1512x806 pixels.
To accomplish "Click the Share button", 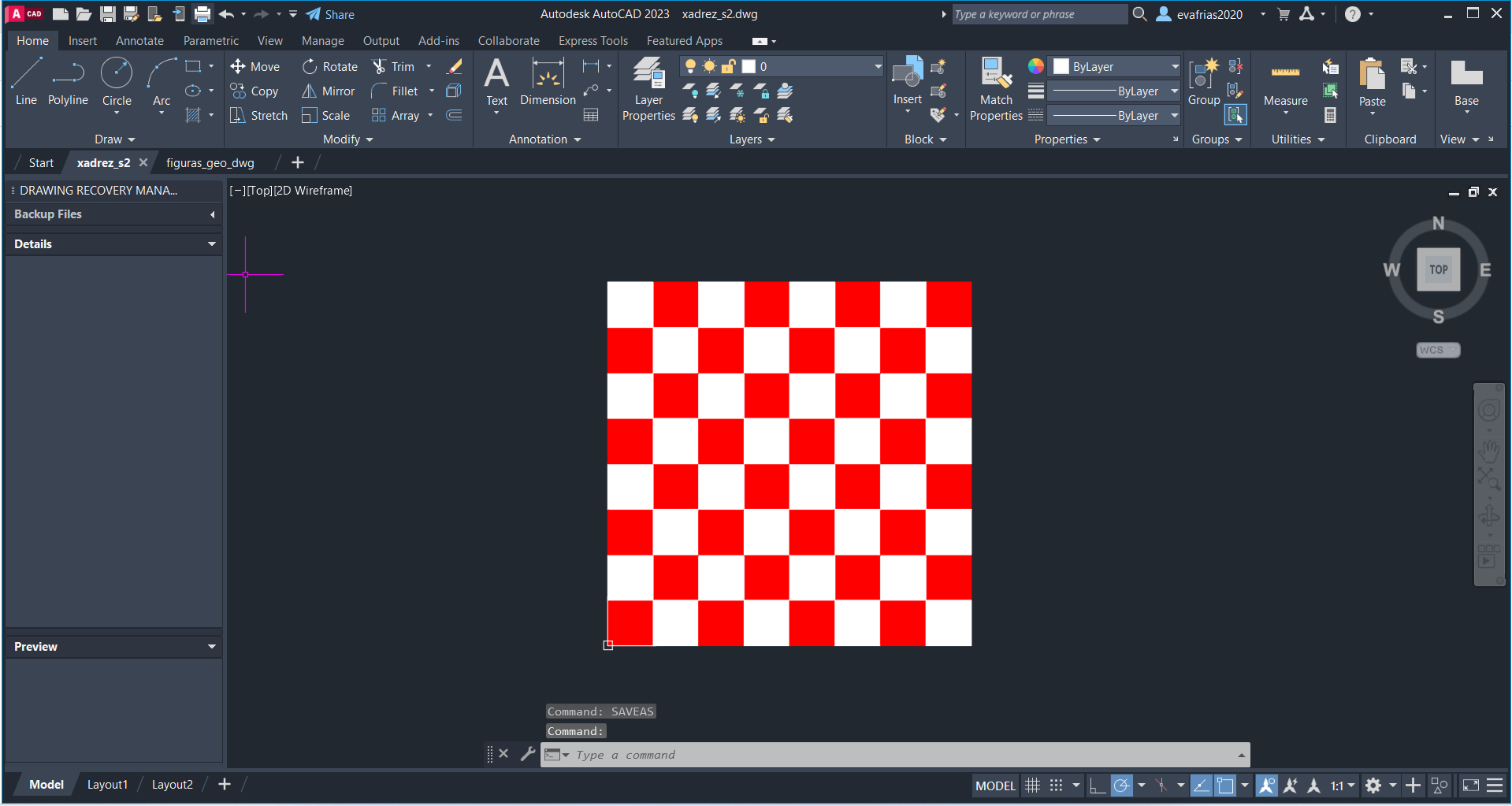I will pyautogui.click(x=331, y=14).
